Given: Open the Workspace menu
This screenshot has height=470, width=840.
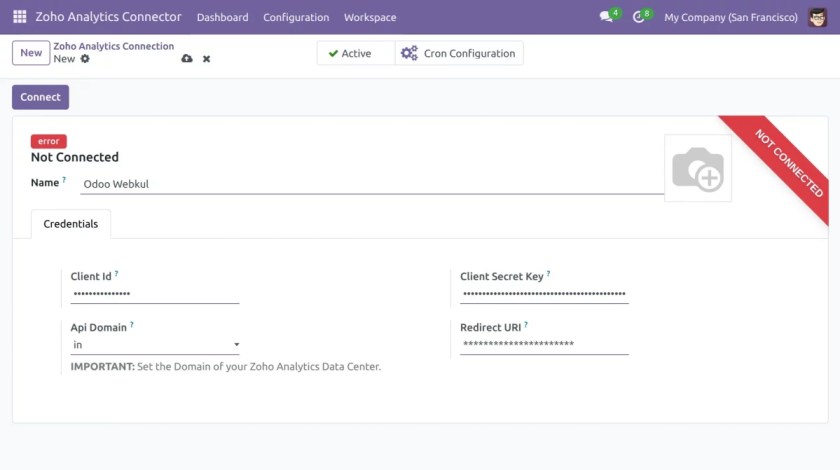Looking at the screenshot, I should 370,17.
